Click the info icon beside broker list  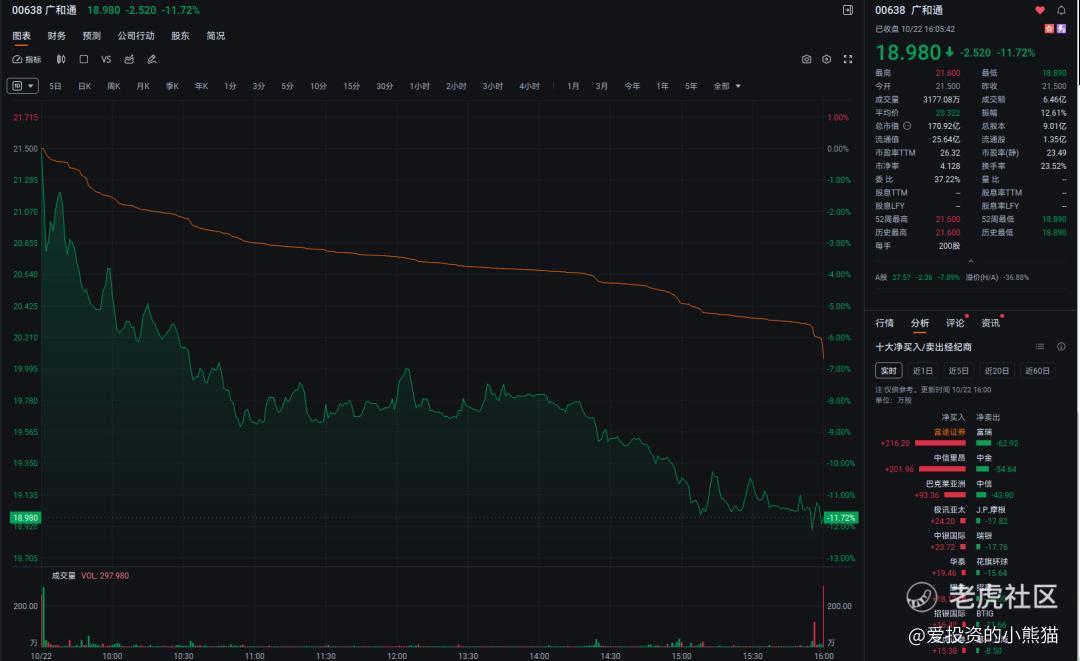tap(1061, 346)
